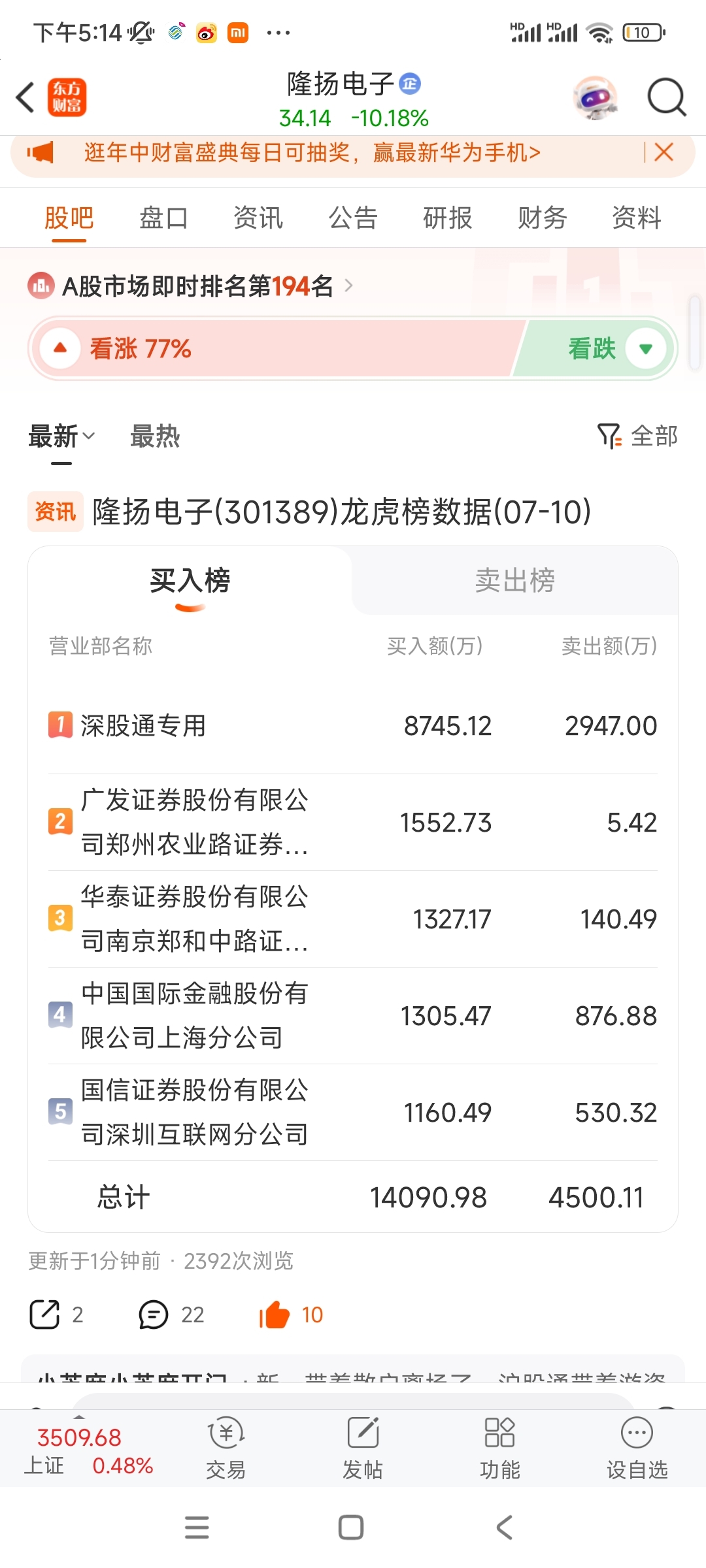The height and width of the screenshot is (1568, 706).
Task: Tap the rank 5 badge icon
Action: [x=60, y=1111]
